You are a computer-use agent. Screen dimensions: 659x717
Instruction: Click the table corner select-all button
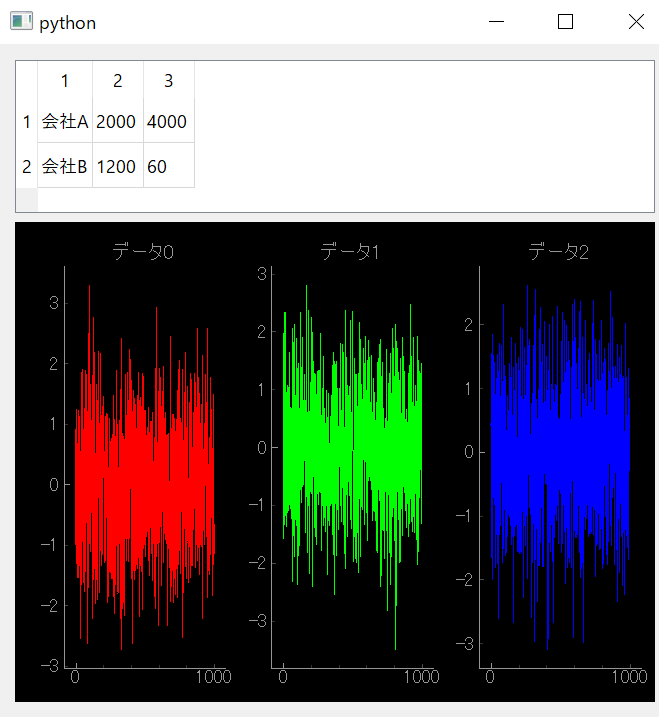click(x=27, y=81)
